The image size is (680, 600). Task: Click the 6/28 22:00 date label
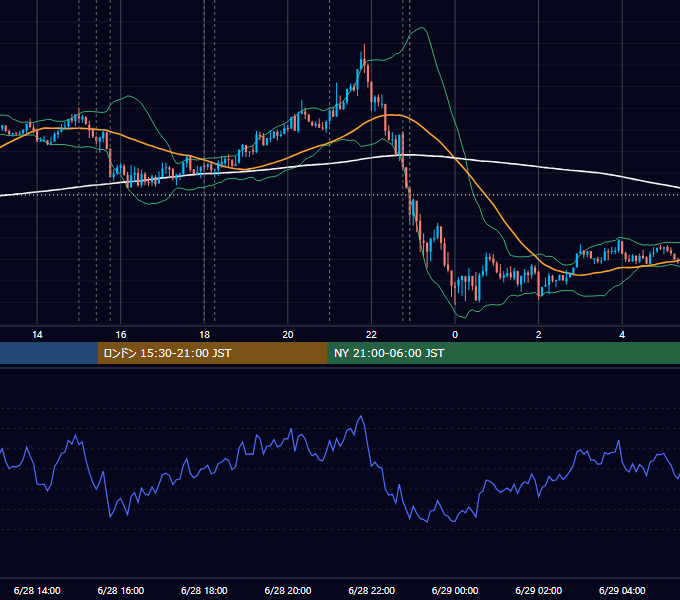pos(372,590)
